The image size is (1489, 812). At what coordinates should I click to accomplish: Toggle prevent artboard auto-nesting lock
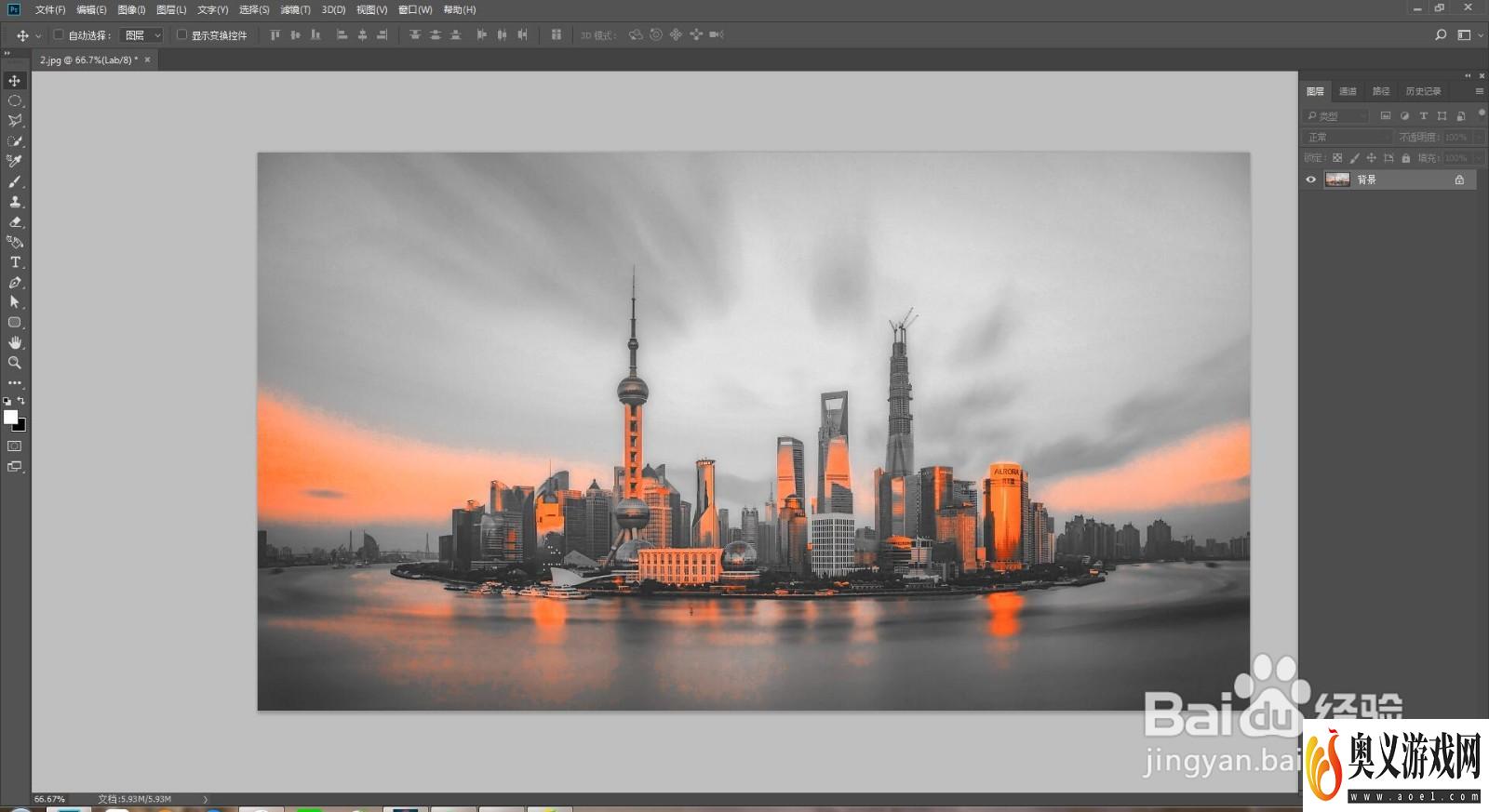click(x=1388, y=158)
